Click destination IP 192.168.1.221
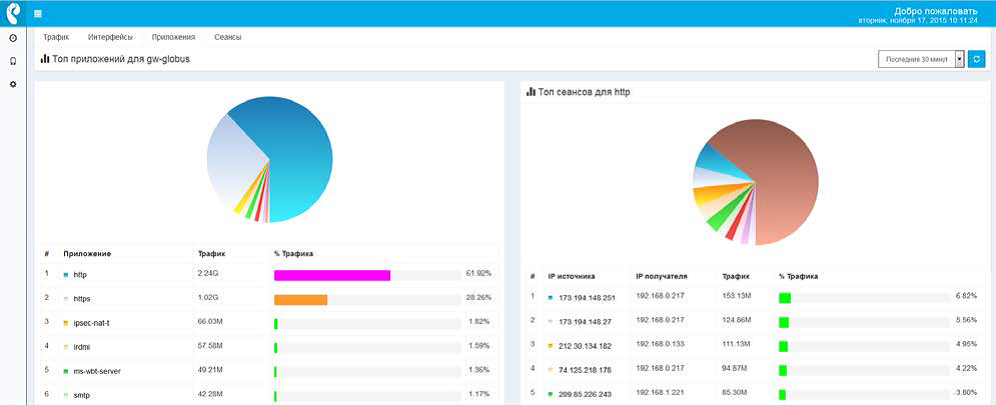The width and height of the screenshot is (996, 405). click(660, 392)
